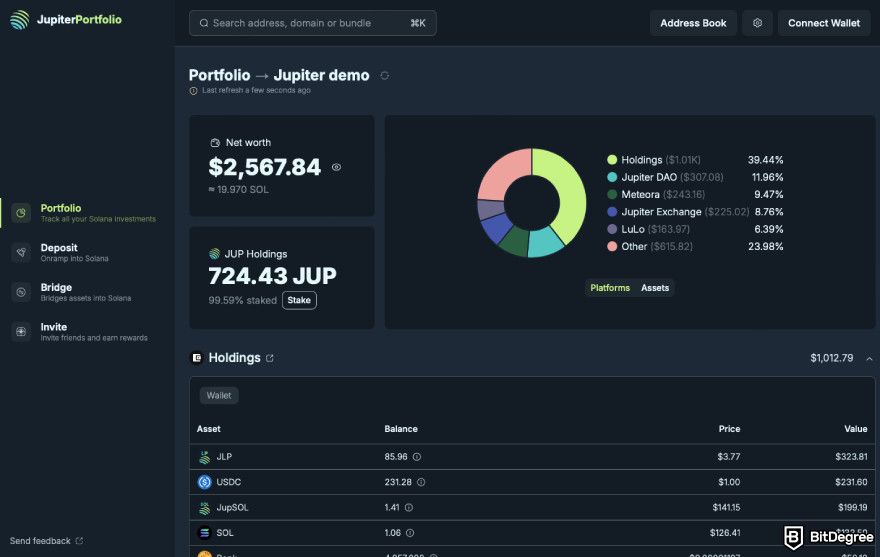The image size is (880, 557).
Task: Click the SOL token icon
Action: tap(204, 533)
